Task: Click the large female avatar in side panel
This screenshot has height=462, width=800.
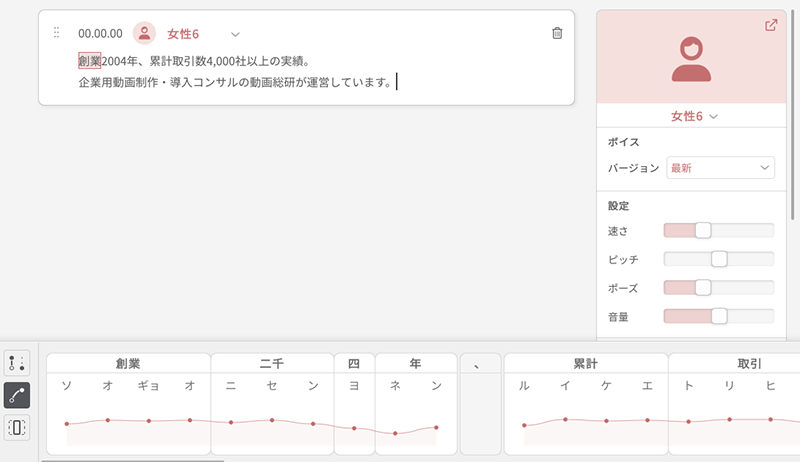Action: pyautogui.click(x=691, y=59)
